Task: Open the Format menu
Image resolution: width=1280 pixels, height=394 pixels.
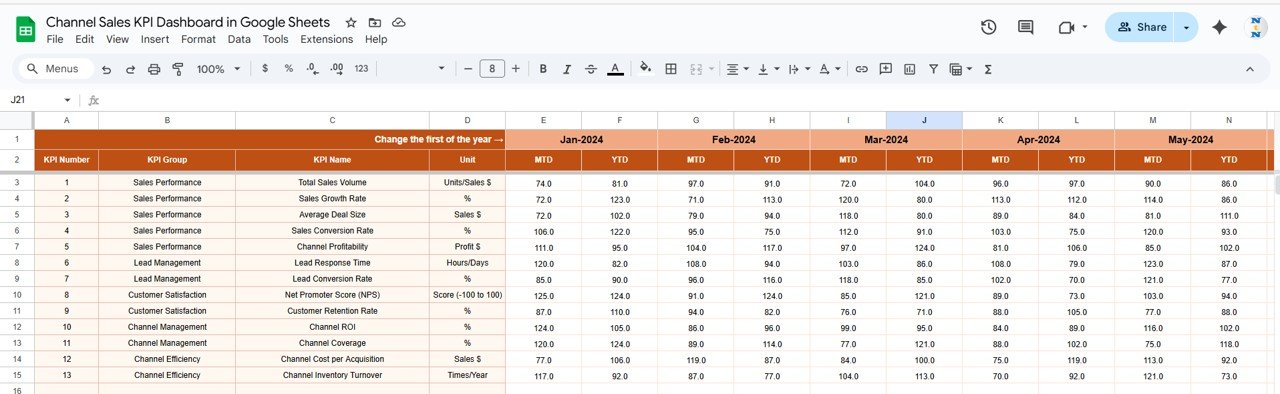Action: (198, 39)
